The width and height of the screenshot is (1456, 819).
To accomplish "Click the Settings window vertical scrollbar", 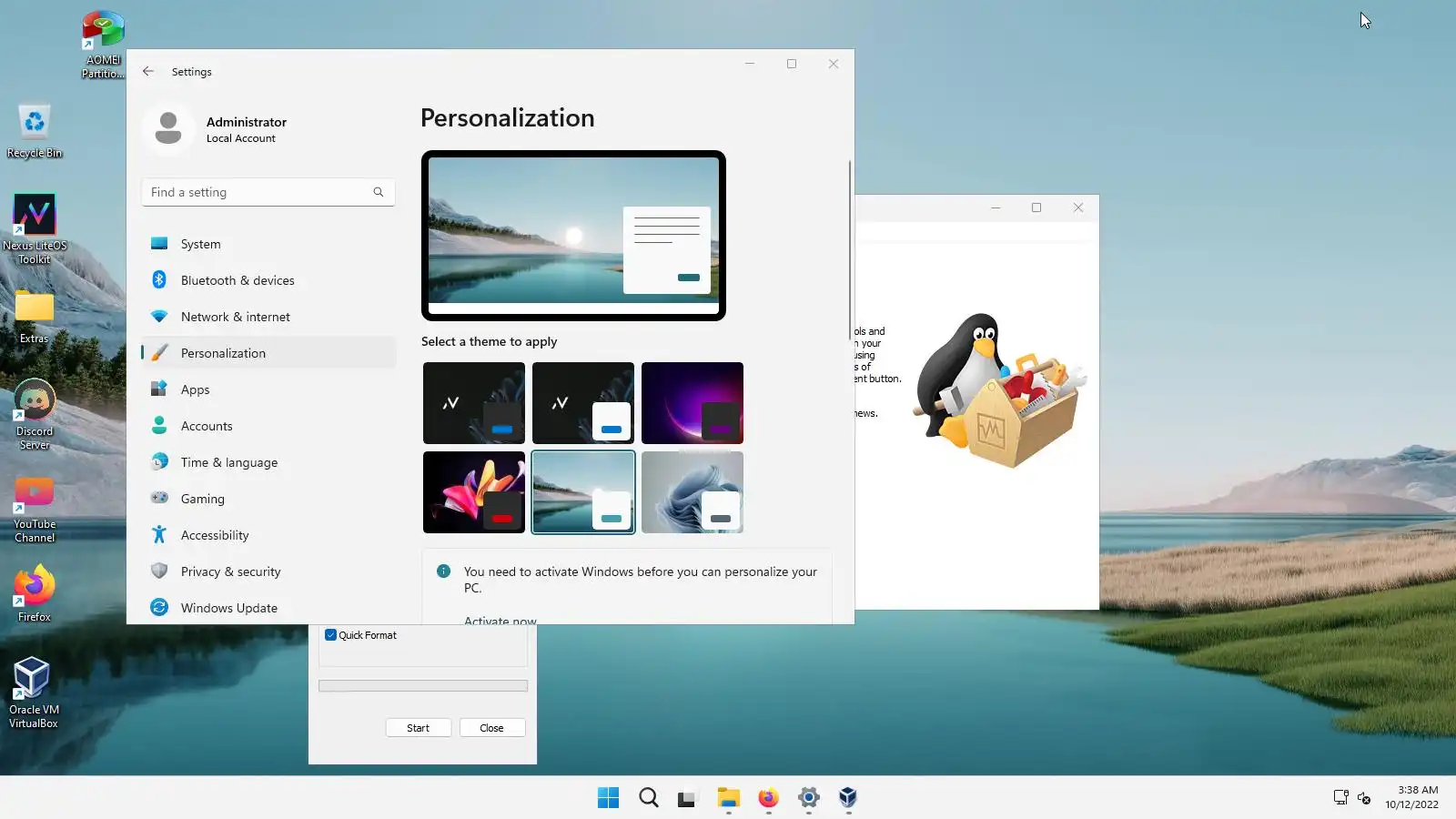I will tap(850, 250).
